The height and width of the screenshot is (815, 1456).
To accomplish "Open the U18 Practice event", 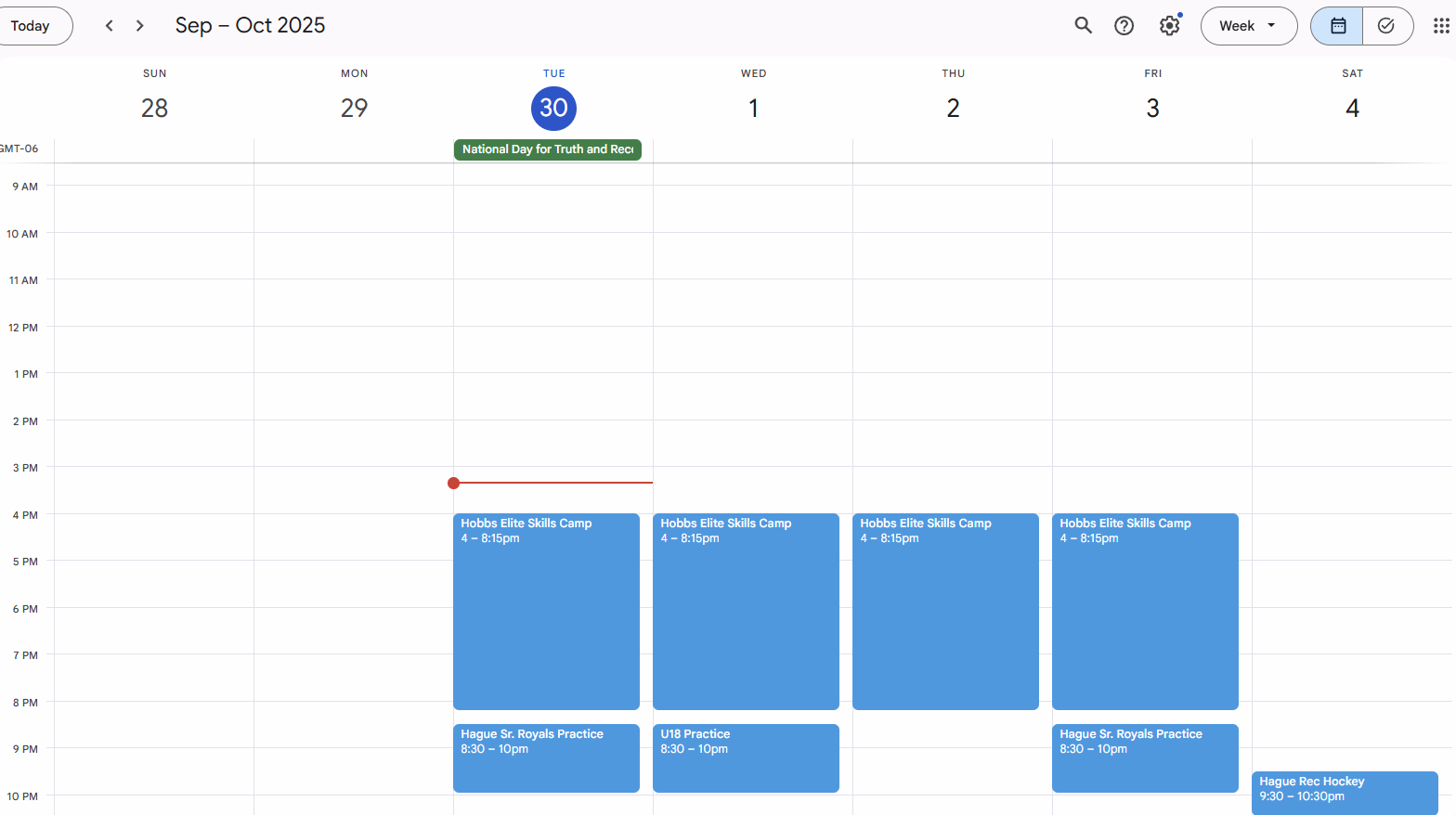I will tap(746, 757).
